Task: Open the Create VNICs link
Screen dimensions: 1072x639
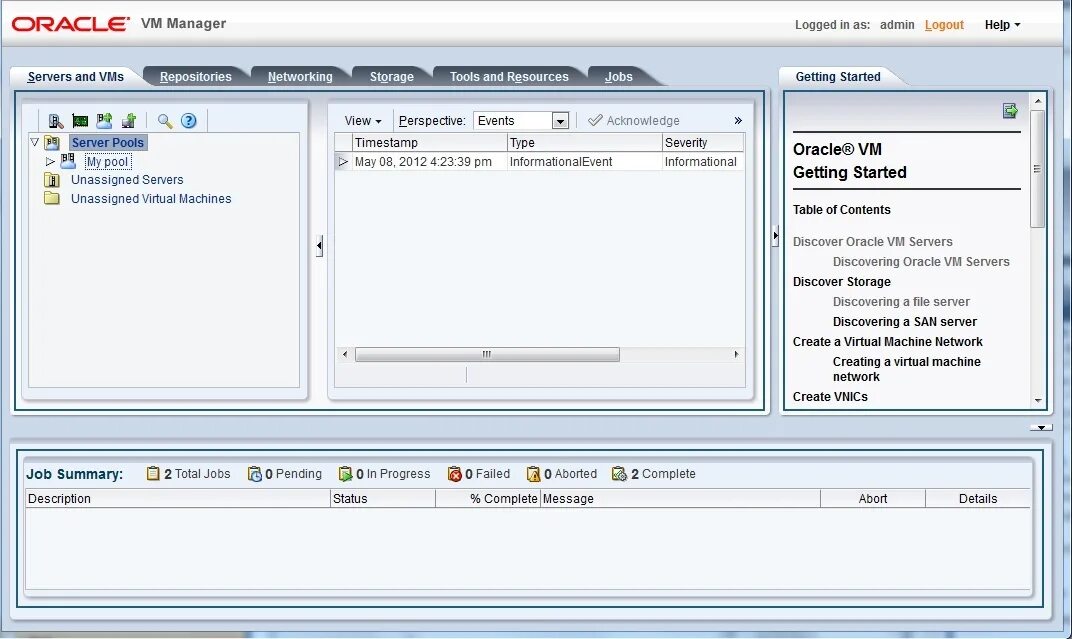Action: pyautogui.click(x=830, y=396)
